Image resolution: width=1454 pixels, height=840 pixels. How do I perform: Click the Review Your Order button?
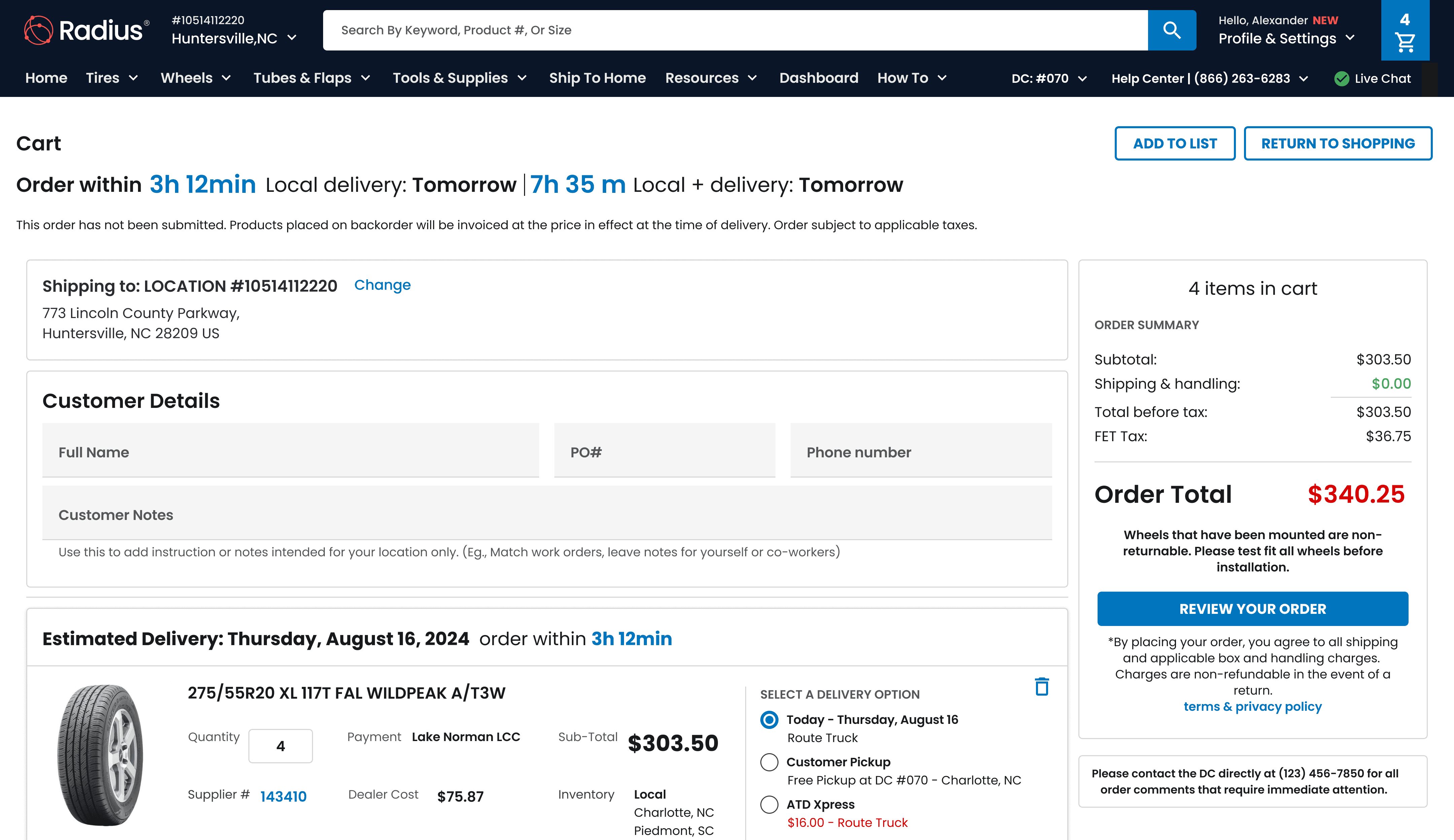tap(1252, 609)
